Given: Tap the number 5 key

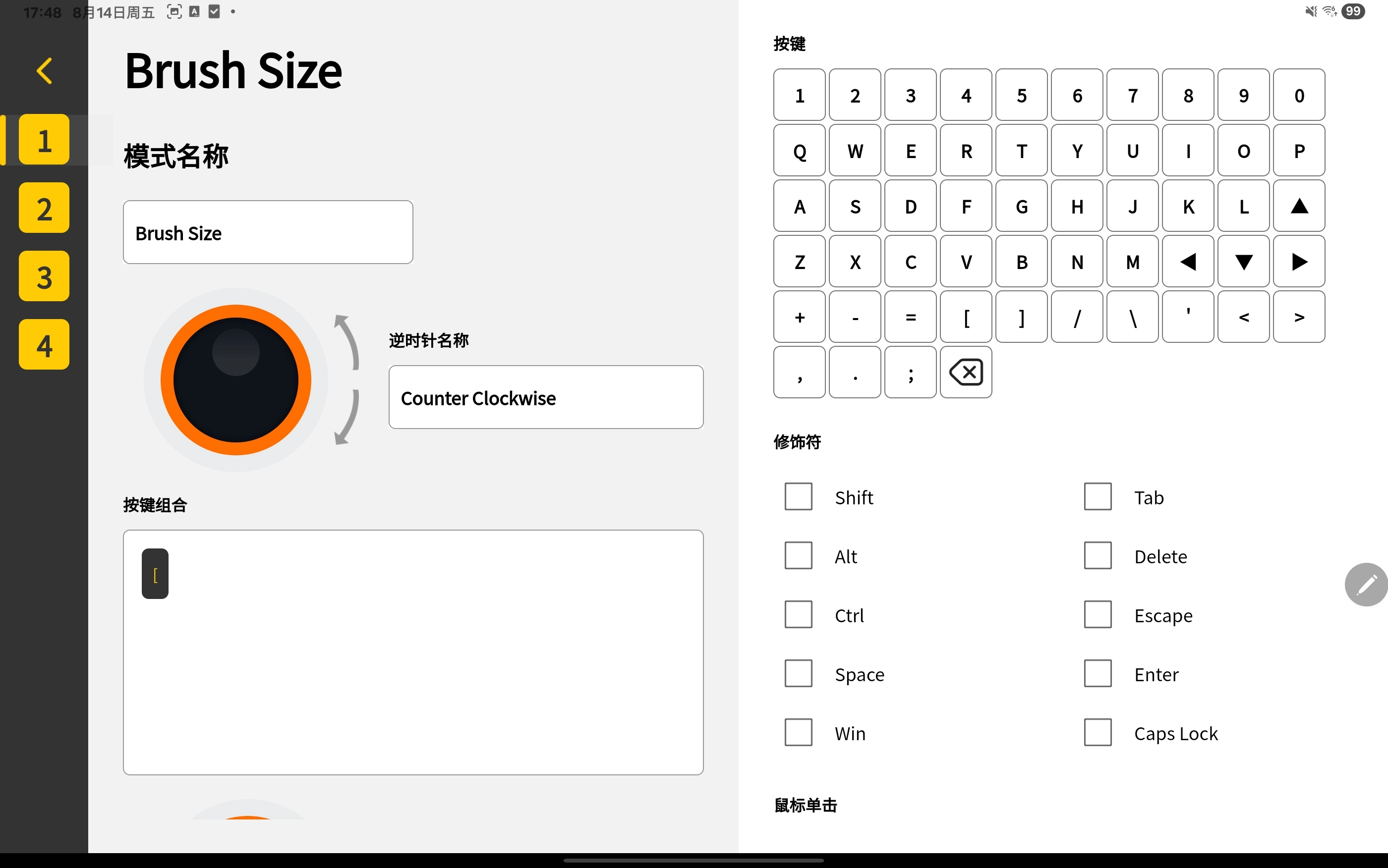Looking at the screenshot, I should click(x=1022, y=95).
